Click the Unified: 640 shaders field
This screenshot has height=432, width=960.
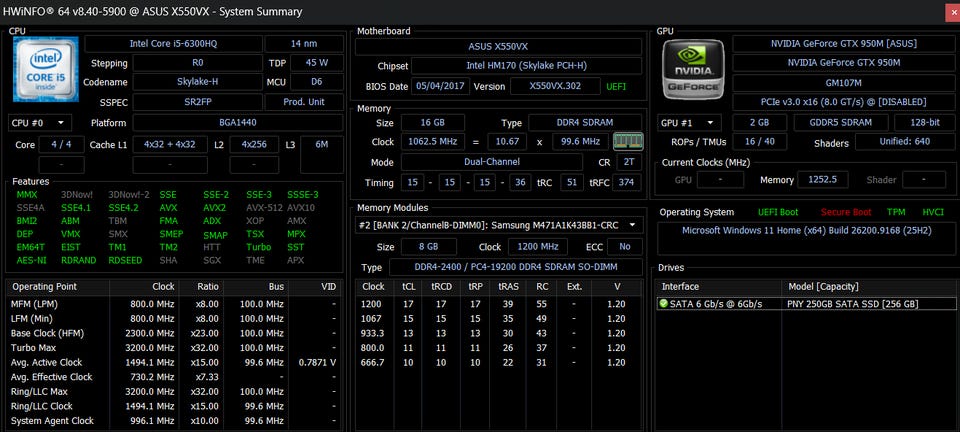click(904, 142)
